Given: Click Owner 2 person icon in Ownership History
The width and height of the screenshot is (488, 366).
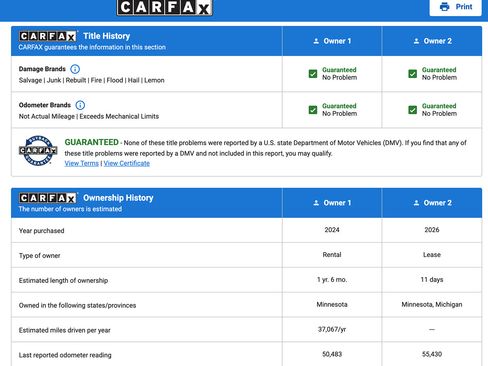Looking at the screenshot, I should click(x=416, y=203).
